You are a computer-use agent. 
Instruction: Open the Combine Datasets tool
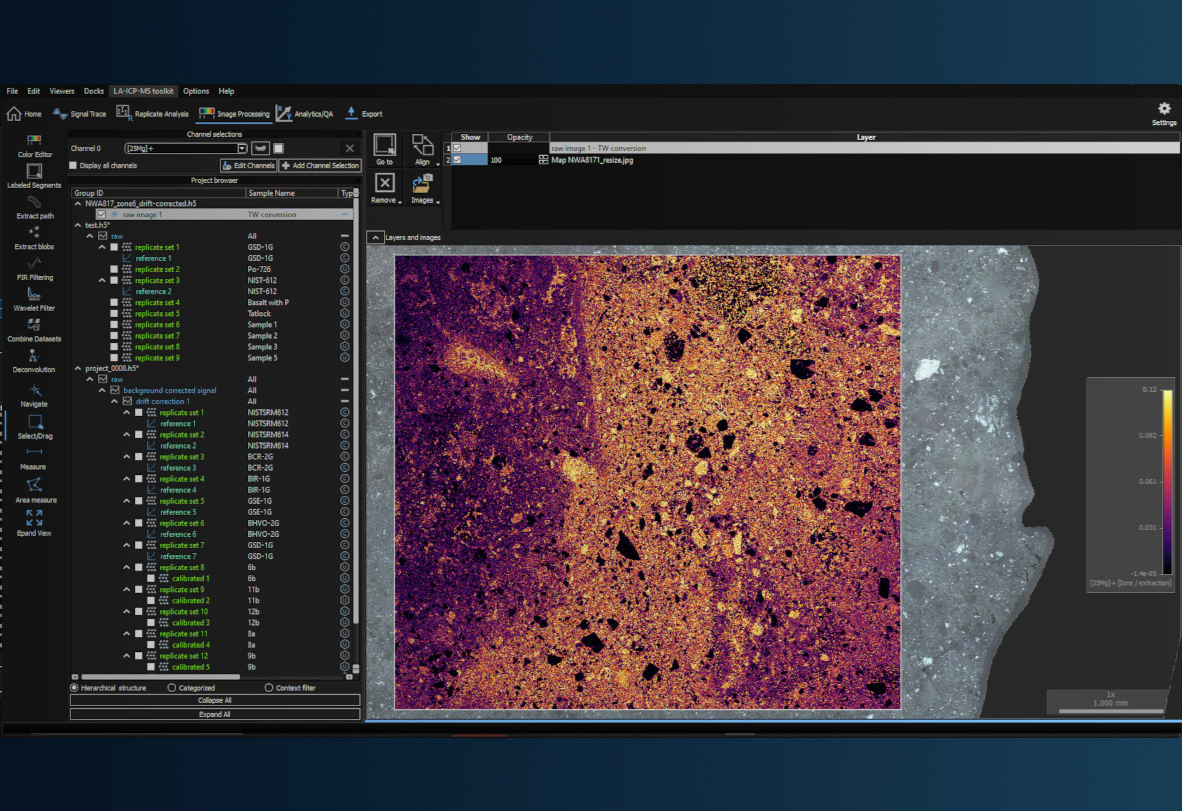tap(34, 330)
